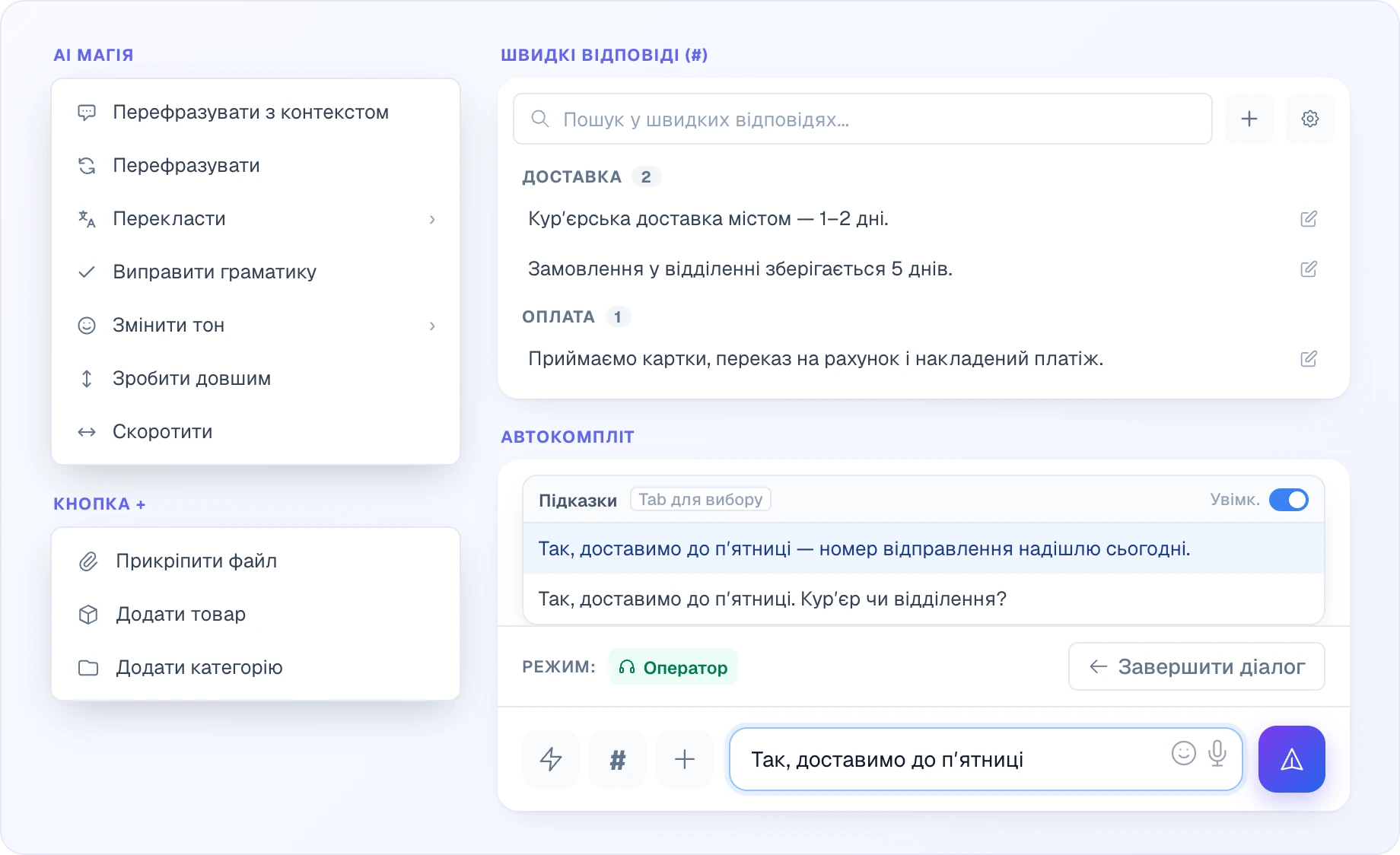This screenshot has width=1400, height=855.
Task: Add a new quick reply with plus button
Action: [1249, 119]
